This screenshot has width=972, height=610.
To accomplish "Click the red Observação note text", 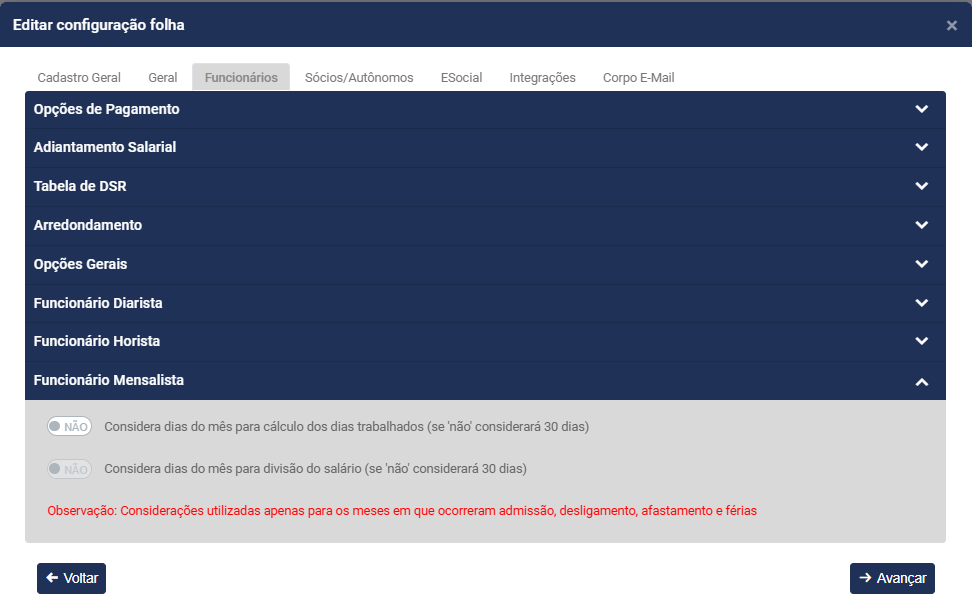I will [402, 511].
